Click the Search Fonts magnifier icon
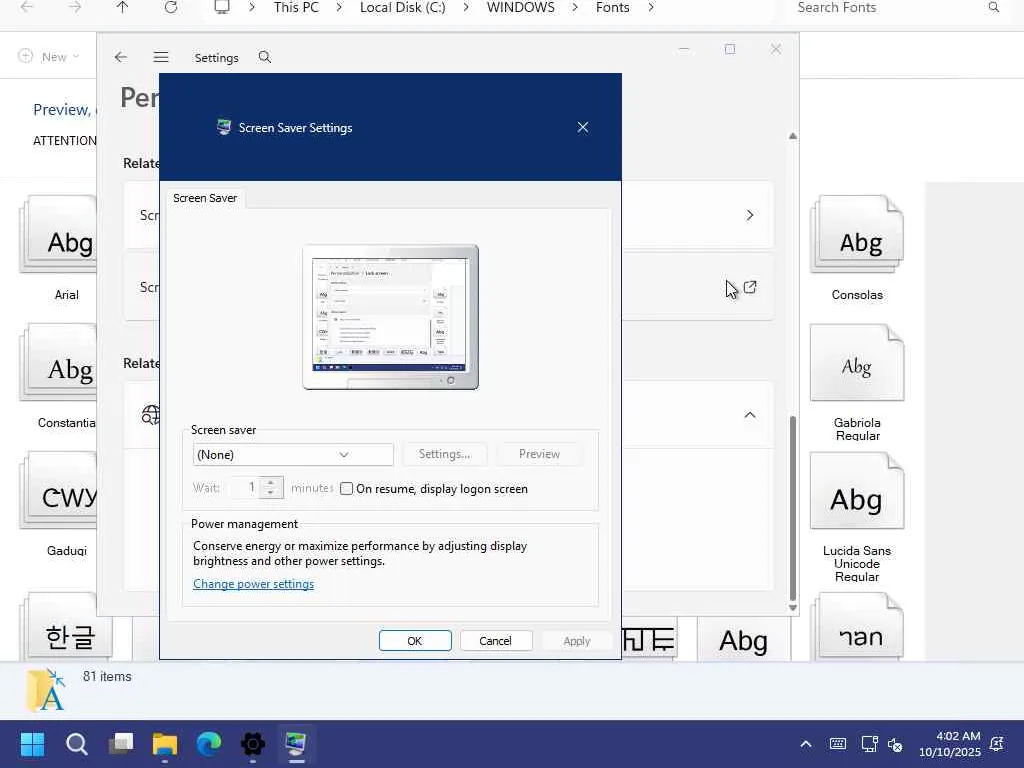 point(993,8)
